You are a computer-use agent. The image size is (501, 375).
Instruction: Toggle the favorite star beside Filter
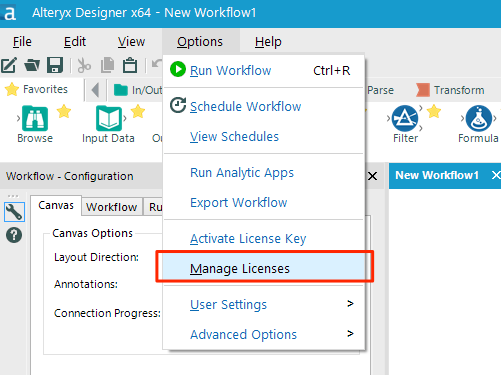(434, 111)
